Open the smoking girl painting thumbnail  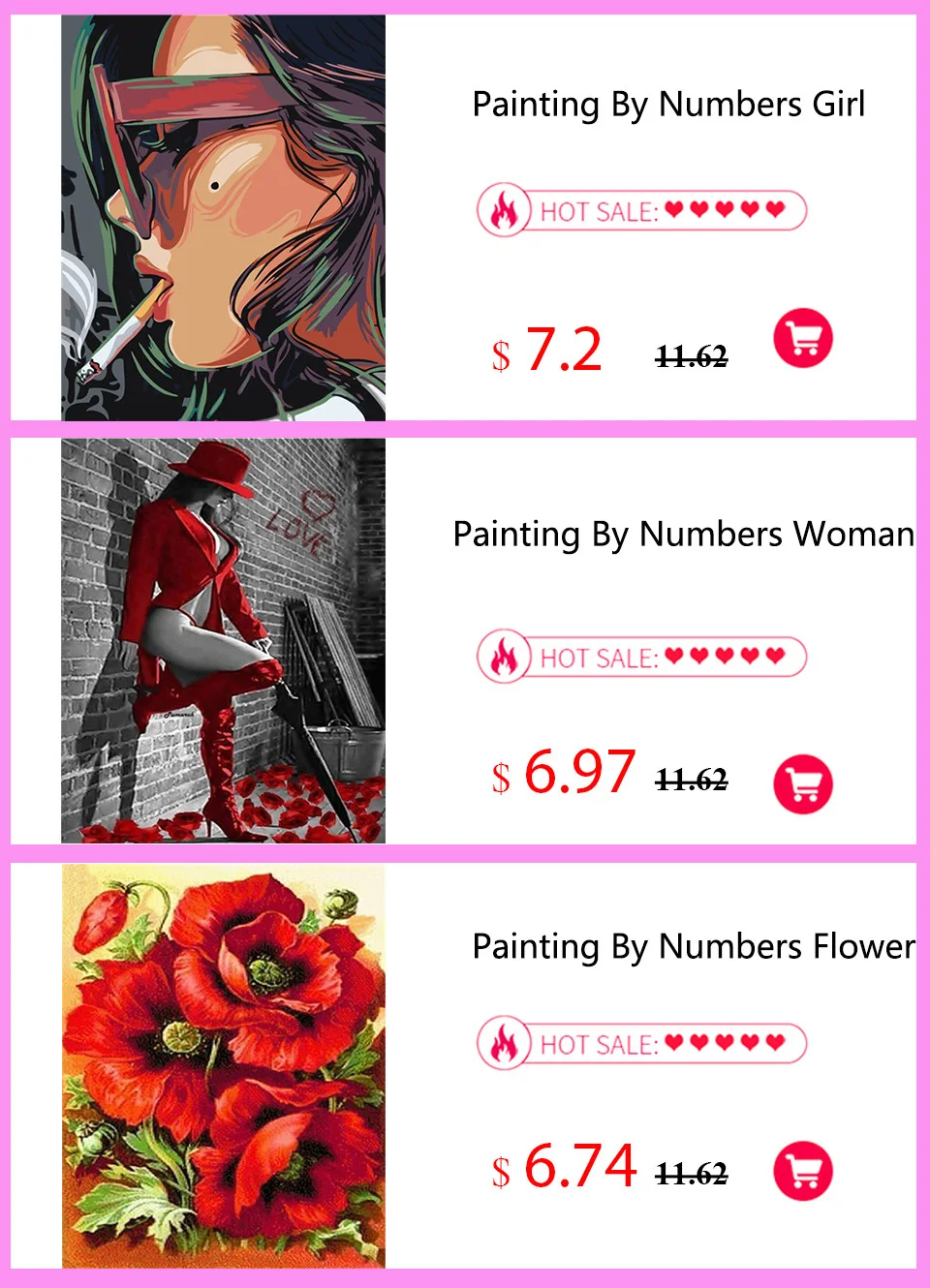223,218
